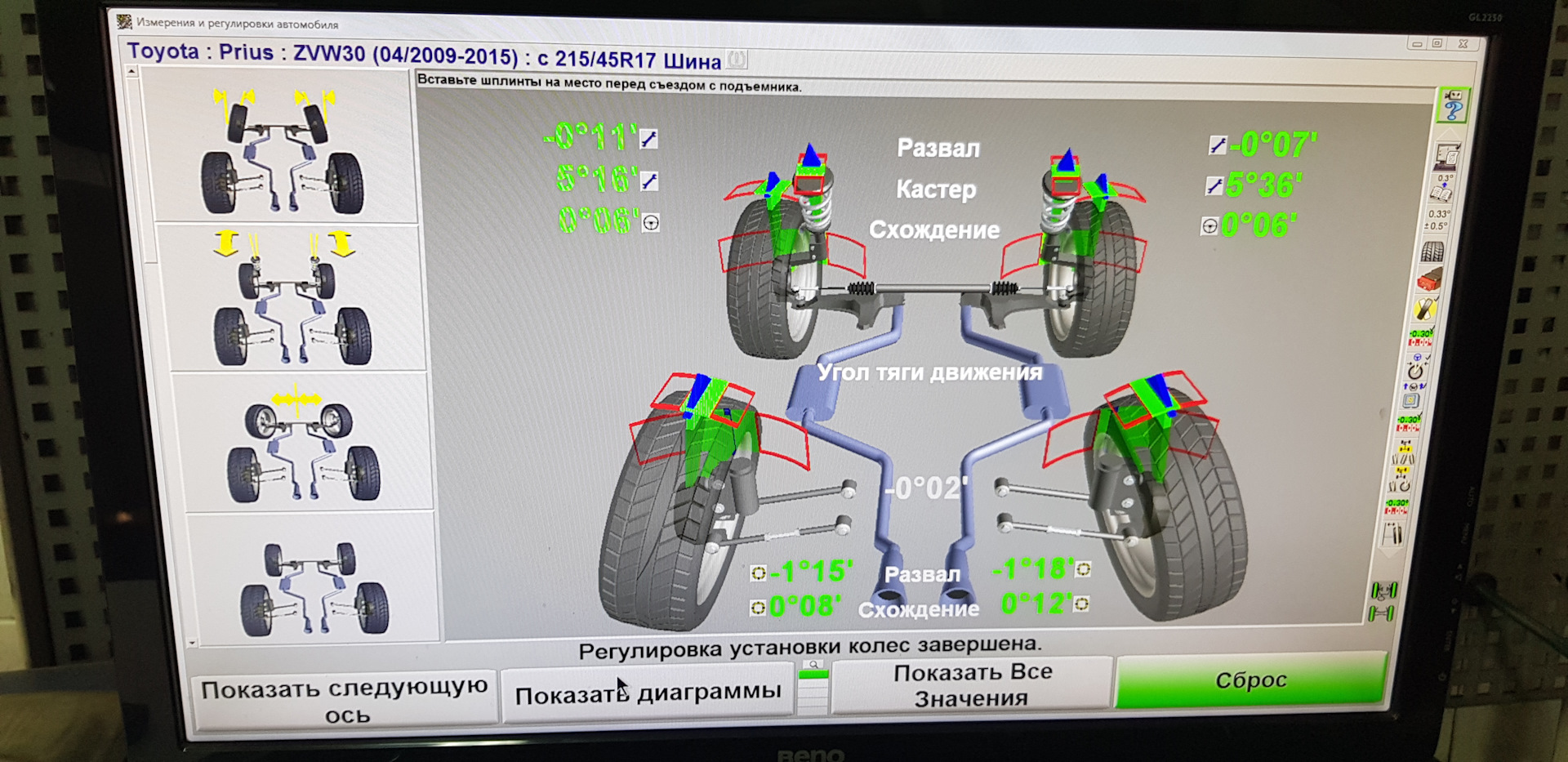Image resolution: width=1568 pixels, height=762 pixels.
Task: Click 'Показать диаграммы' button
Action: tap(648, 693)
